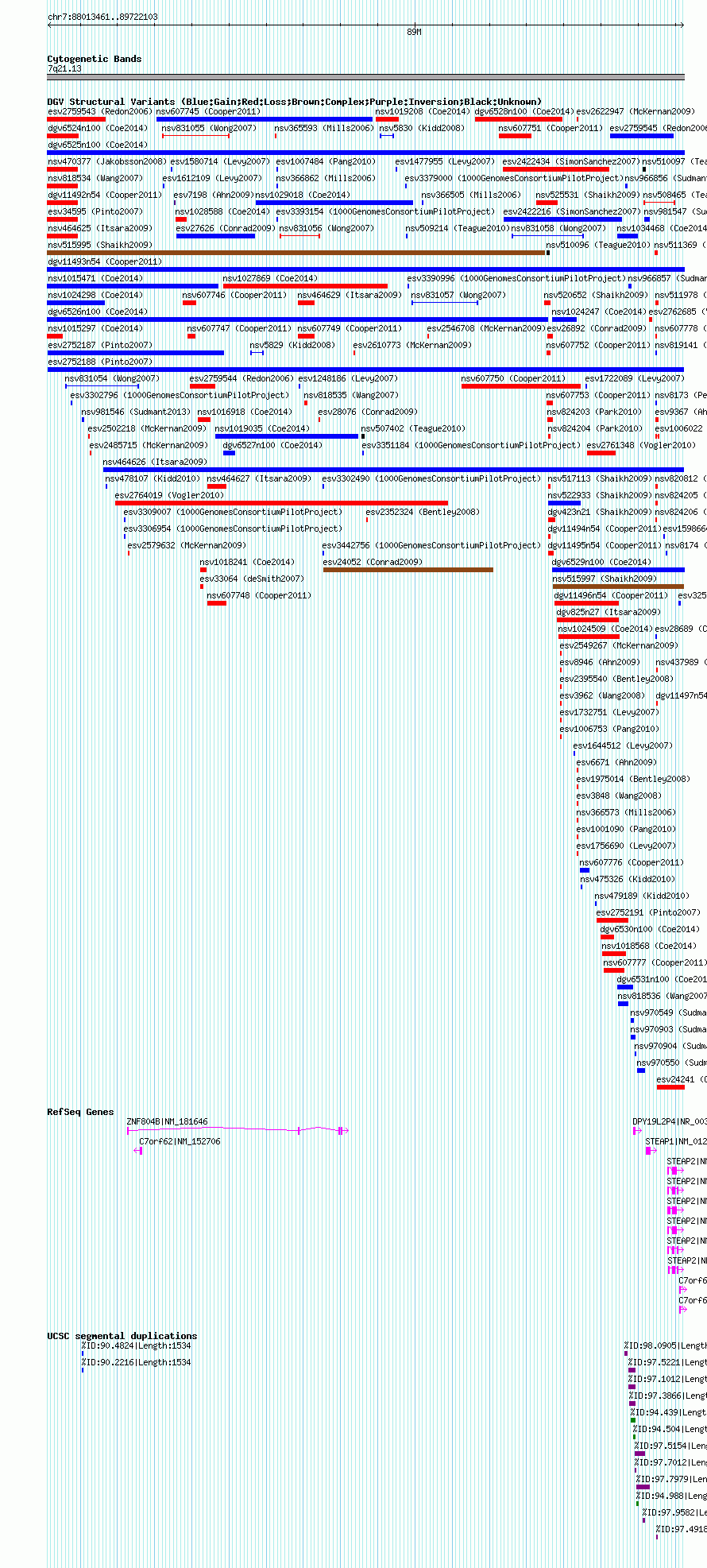Click nsv1029018 (Coe2014) variant label
The image size is (707, 1568).
coord(303,195)
